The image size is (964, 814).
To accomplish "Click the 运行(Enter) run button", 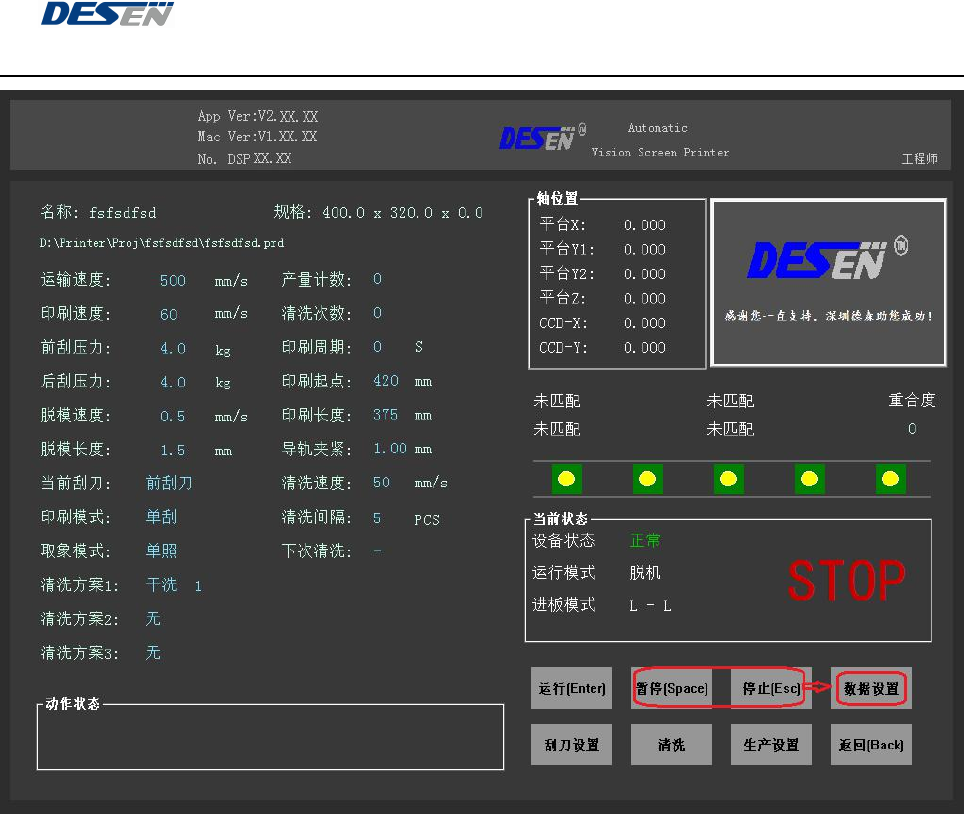I will (x=571, y=688).
